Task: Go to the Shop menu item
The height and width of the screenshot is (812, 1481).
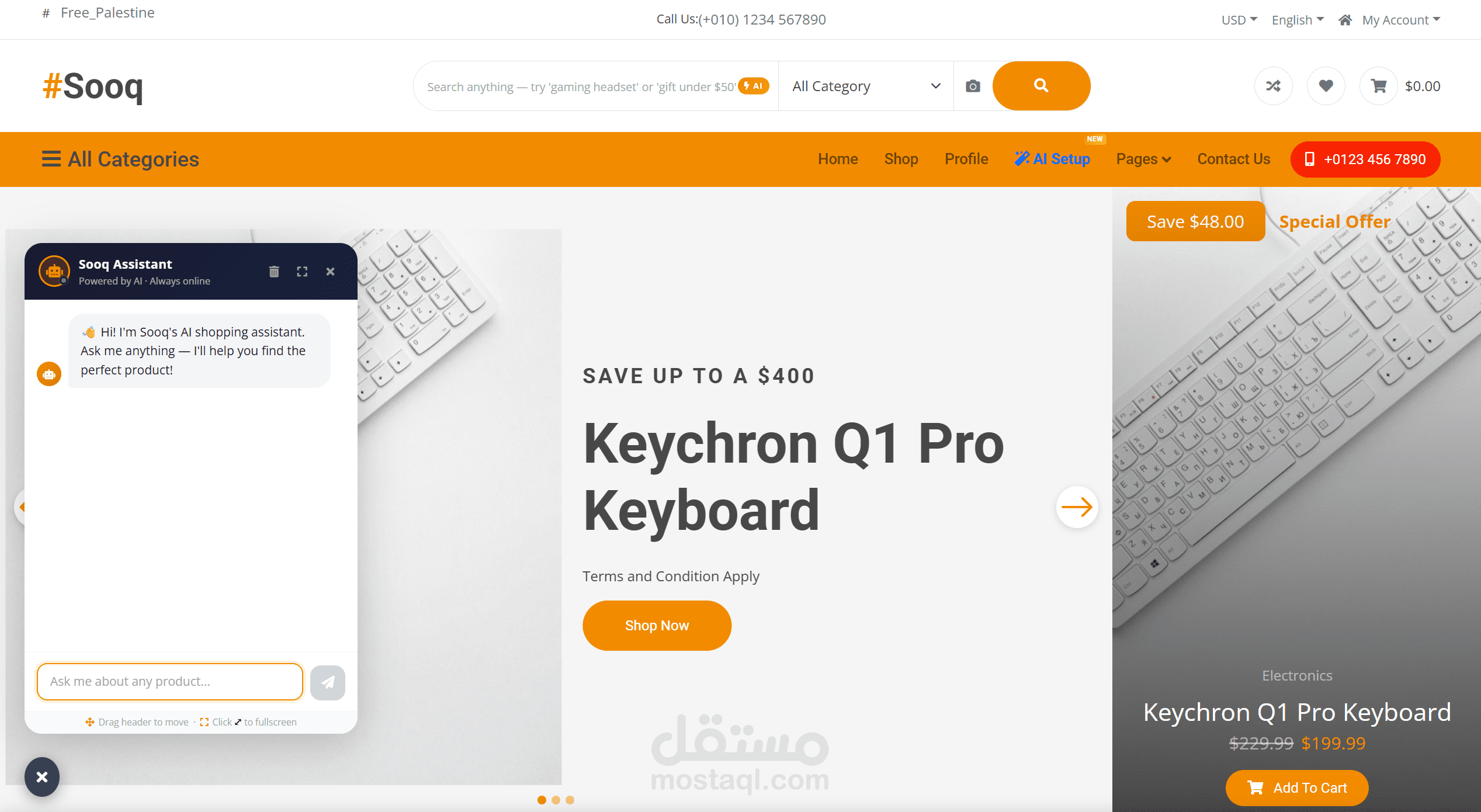Action: tap(901, 159)
